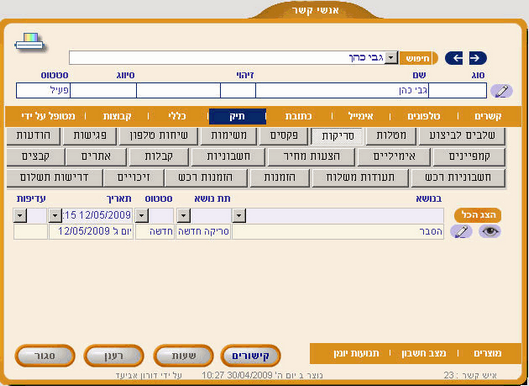Image resolution: width=529 pixels, height=386 pixels.
Task: Open the קבלות section
Action: 159,157
